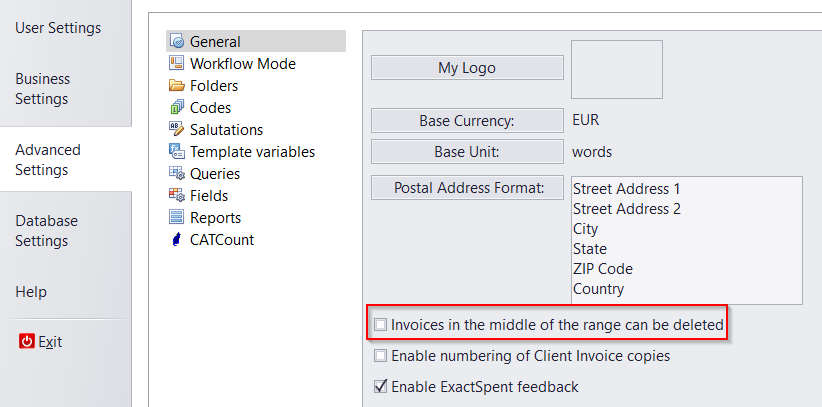The width and height of the screenshot is (822, 407).
Task: Select the General settings icon
Action: coord(177,41)
